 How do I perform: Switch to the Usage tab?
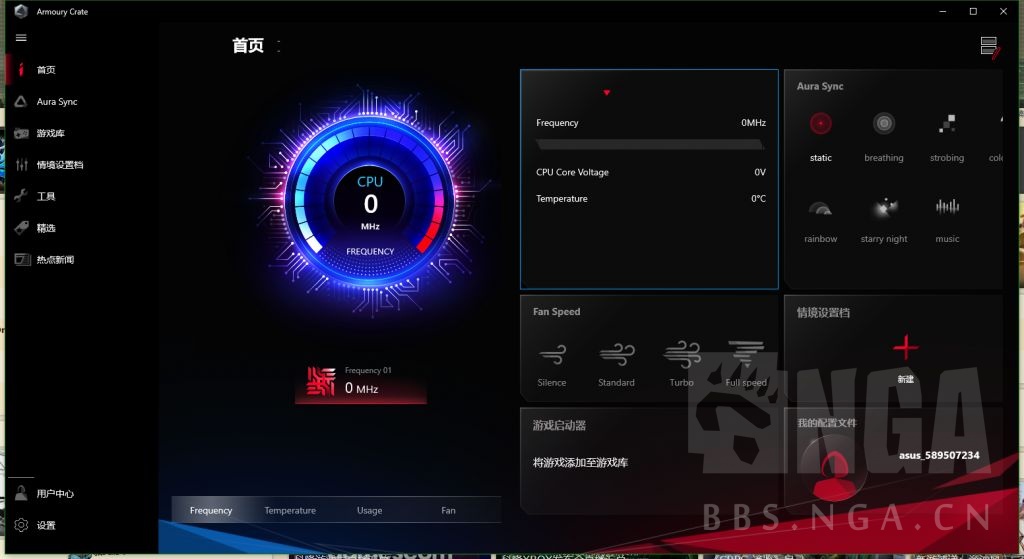370,510
